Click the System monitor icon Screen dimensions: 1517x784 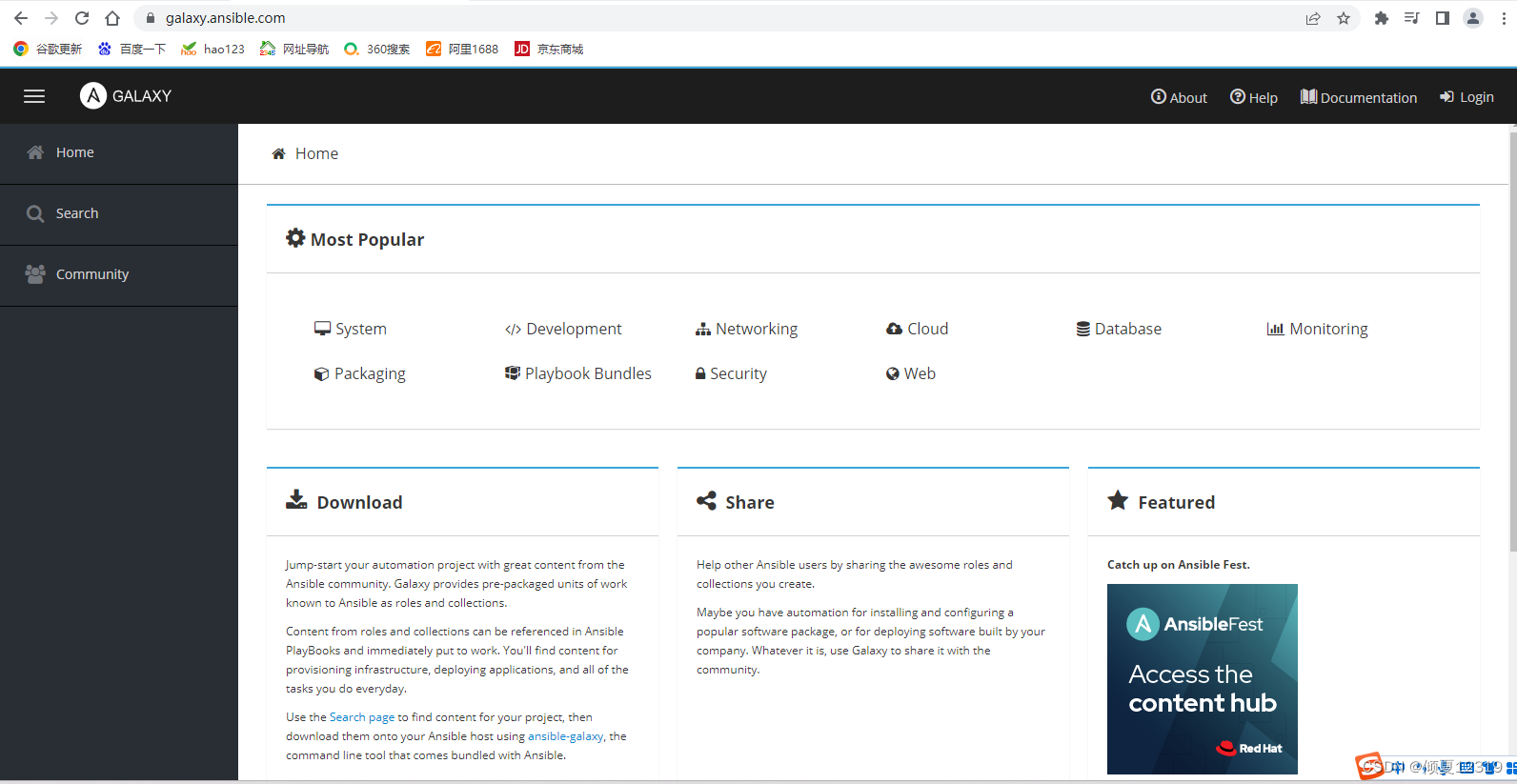(x=322, y=329)
